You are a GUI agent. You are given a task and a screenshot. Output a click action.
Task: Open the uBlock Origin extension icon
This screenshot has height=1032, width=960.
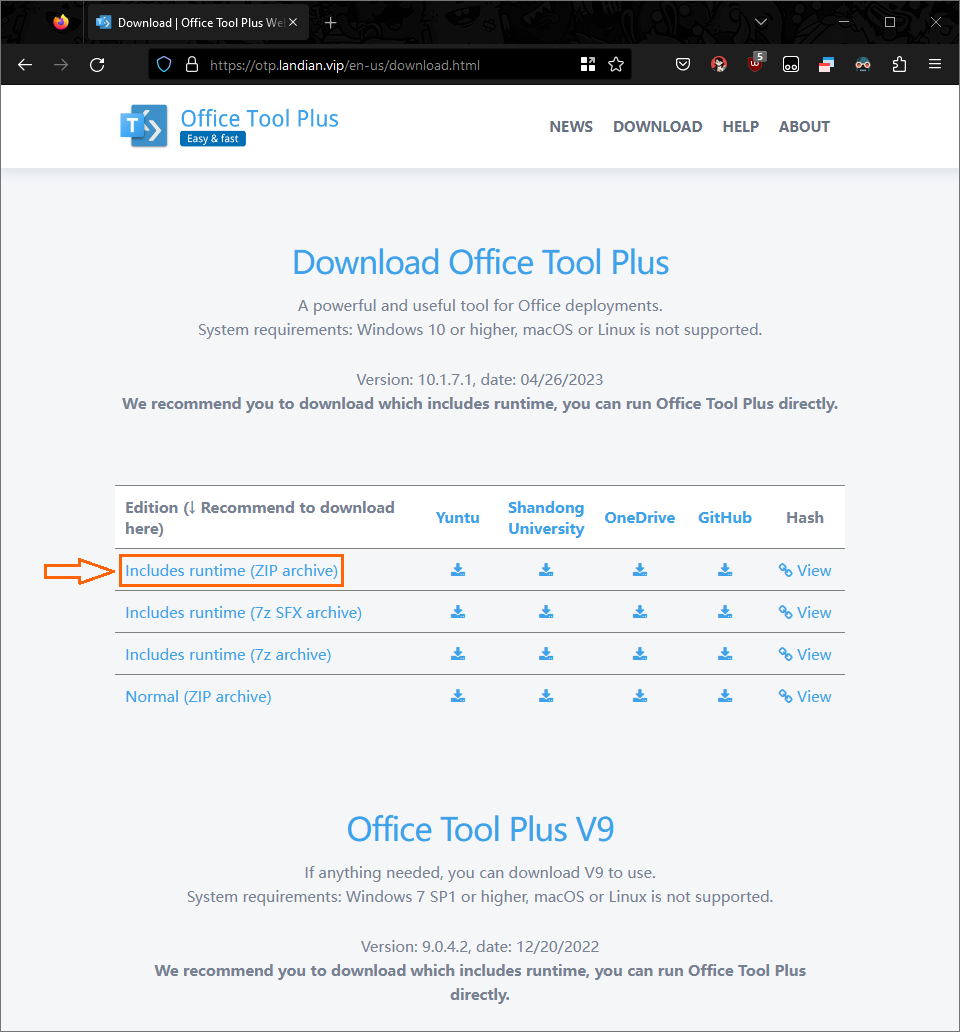click(755, 64)
